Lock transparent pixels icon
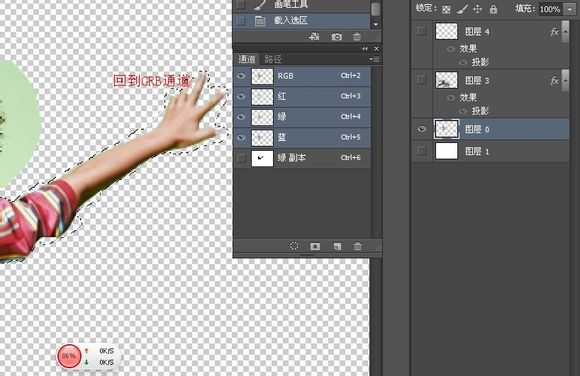580x376 pixels. click(x=446, y=10)
